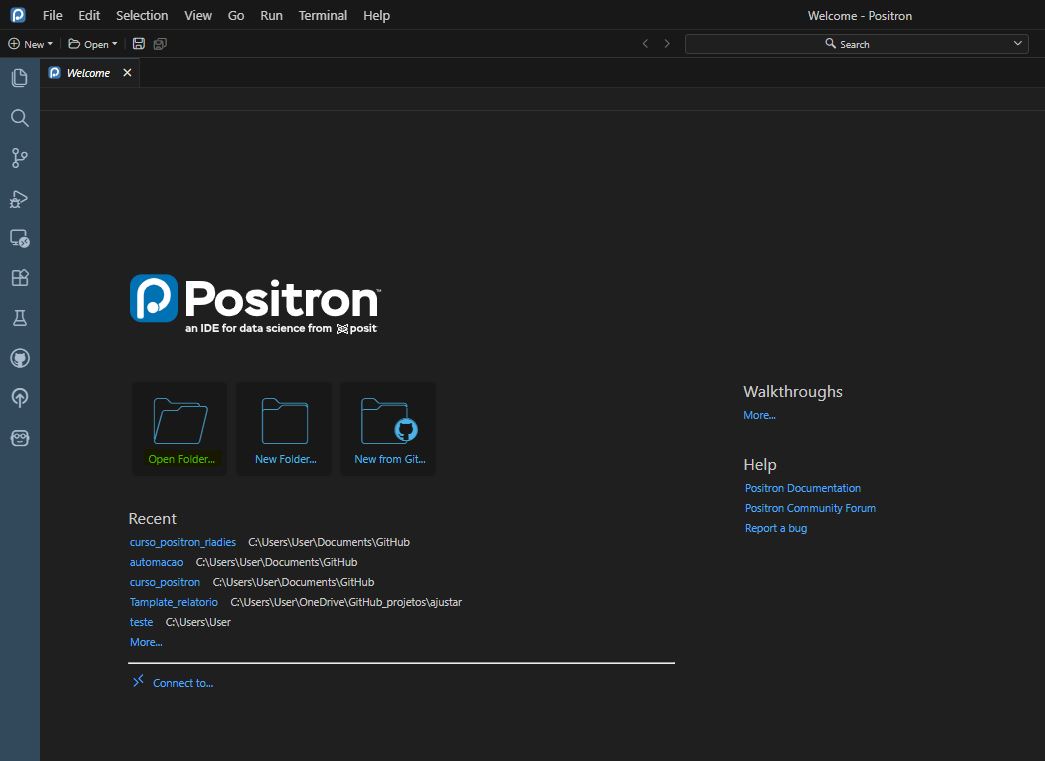
Task: Click the New from Git button
Action: pos(388,428)
